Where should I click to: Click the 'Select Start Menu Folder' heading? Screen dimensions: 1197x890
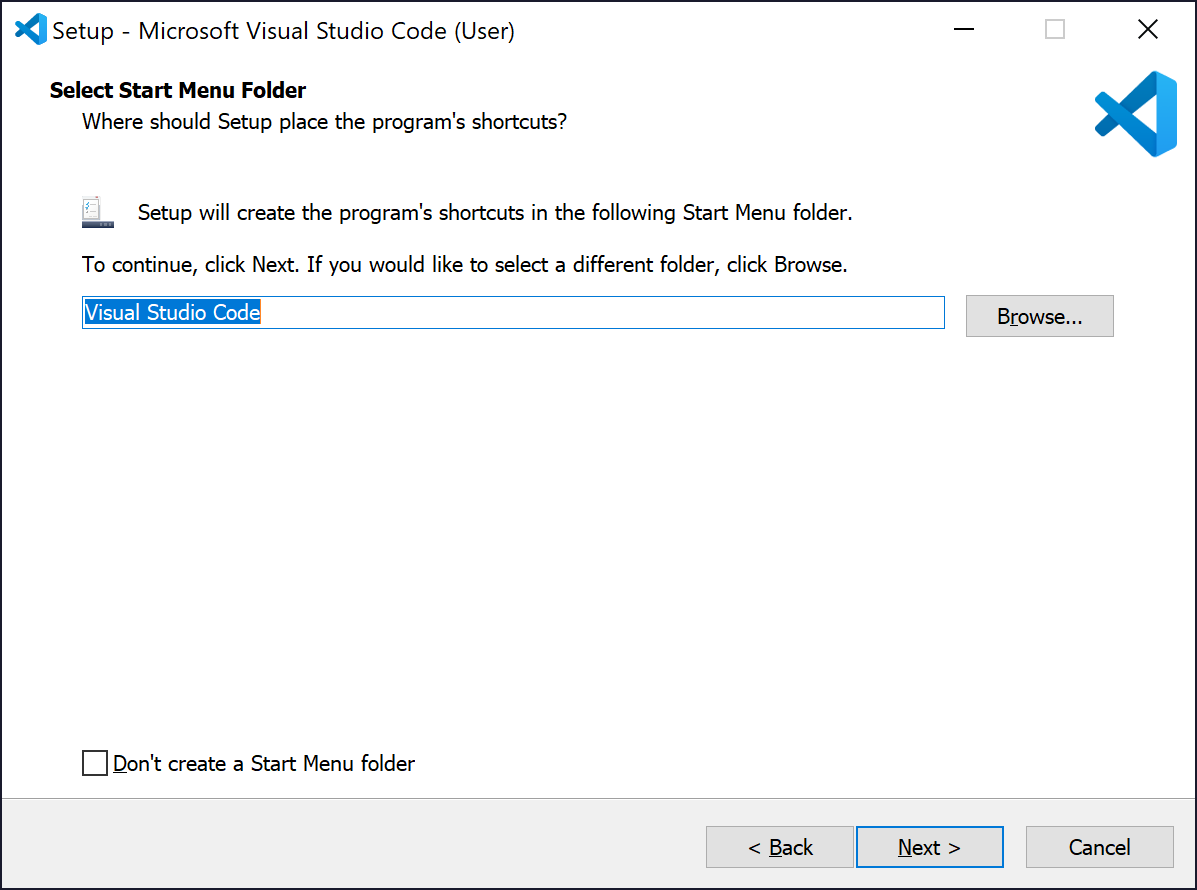pyautogui.click(x=178, y=90)
